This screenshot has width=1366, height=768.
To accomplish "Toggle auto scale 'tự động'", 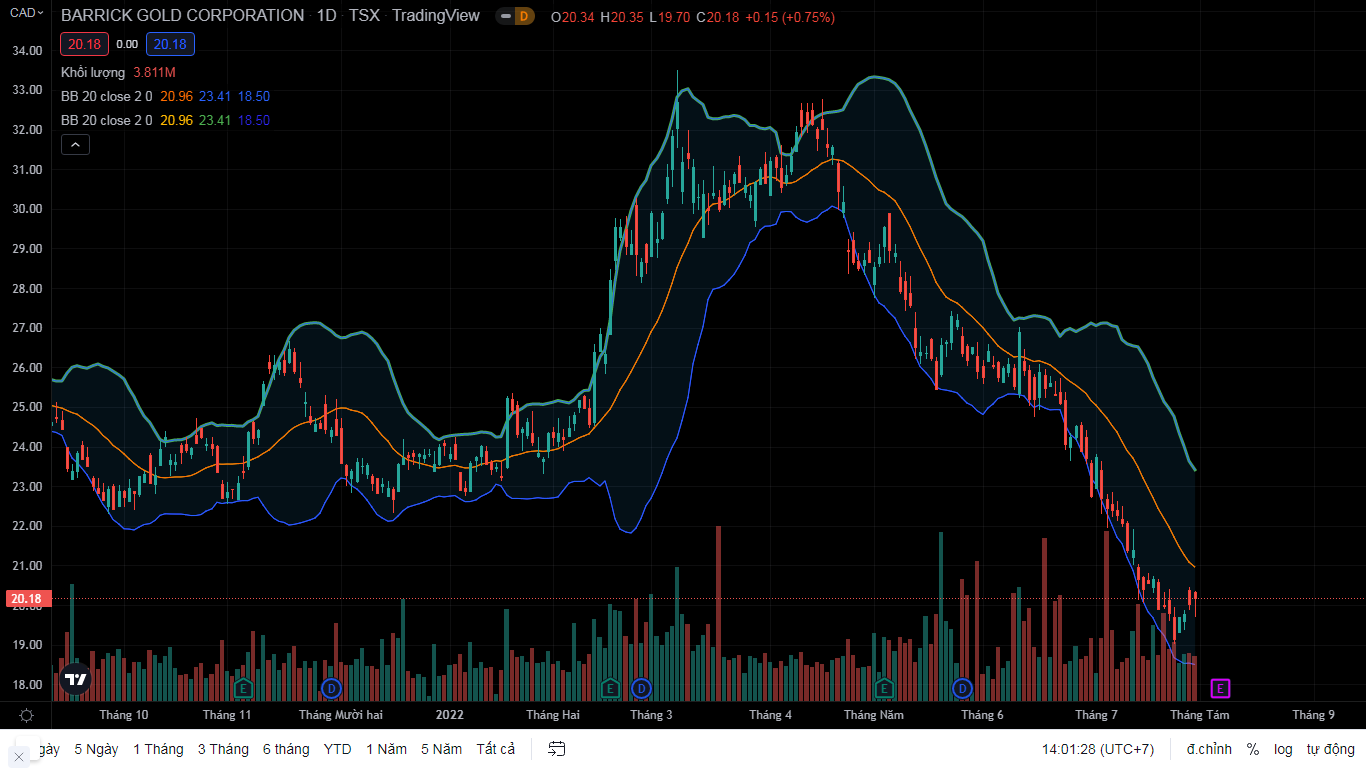I will tap(1330, 749).
